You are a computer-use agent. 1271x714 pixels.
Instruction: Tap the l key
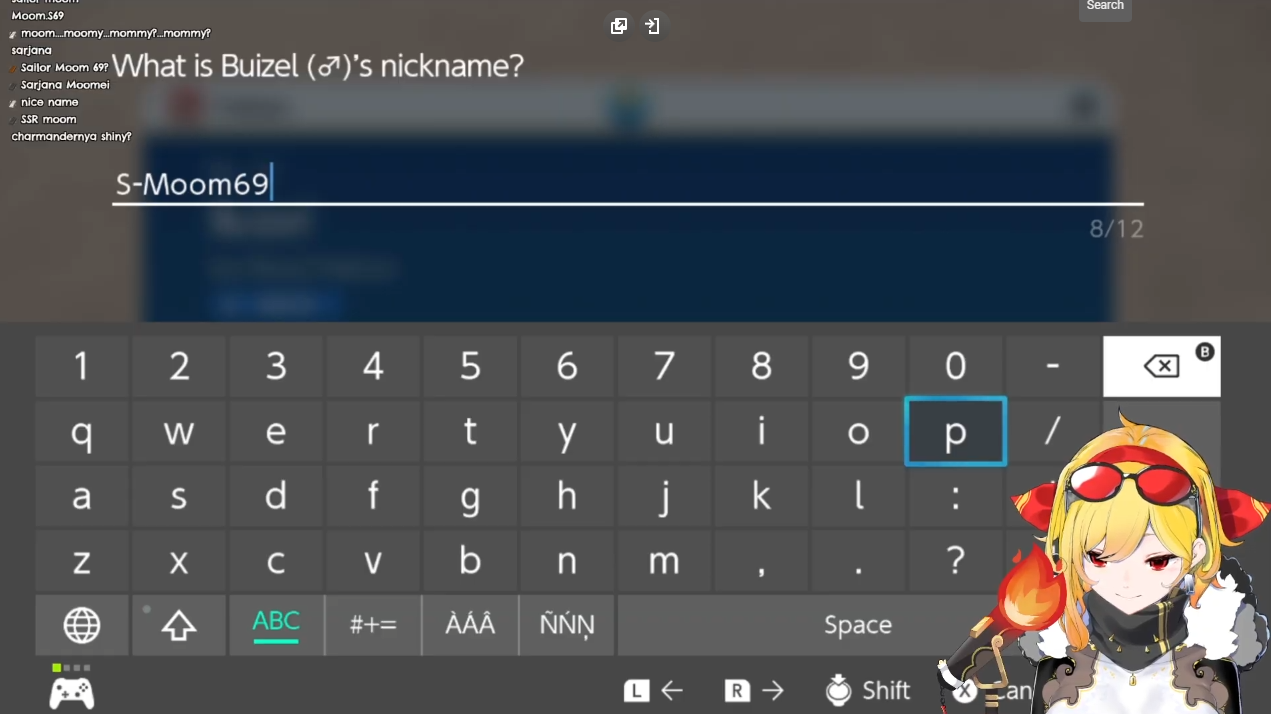click(858, 496)
